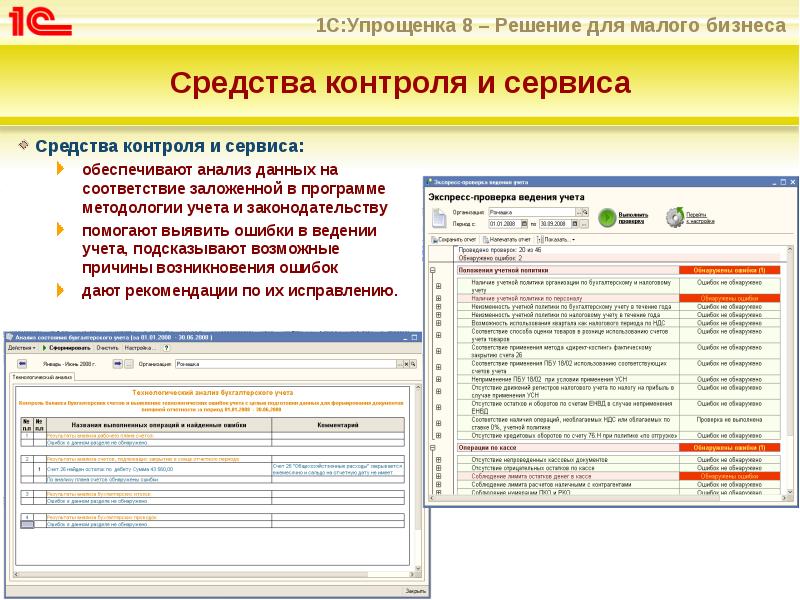Open calendar for start date 01.01.2008

pos(523,224)
